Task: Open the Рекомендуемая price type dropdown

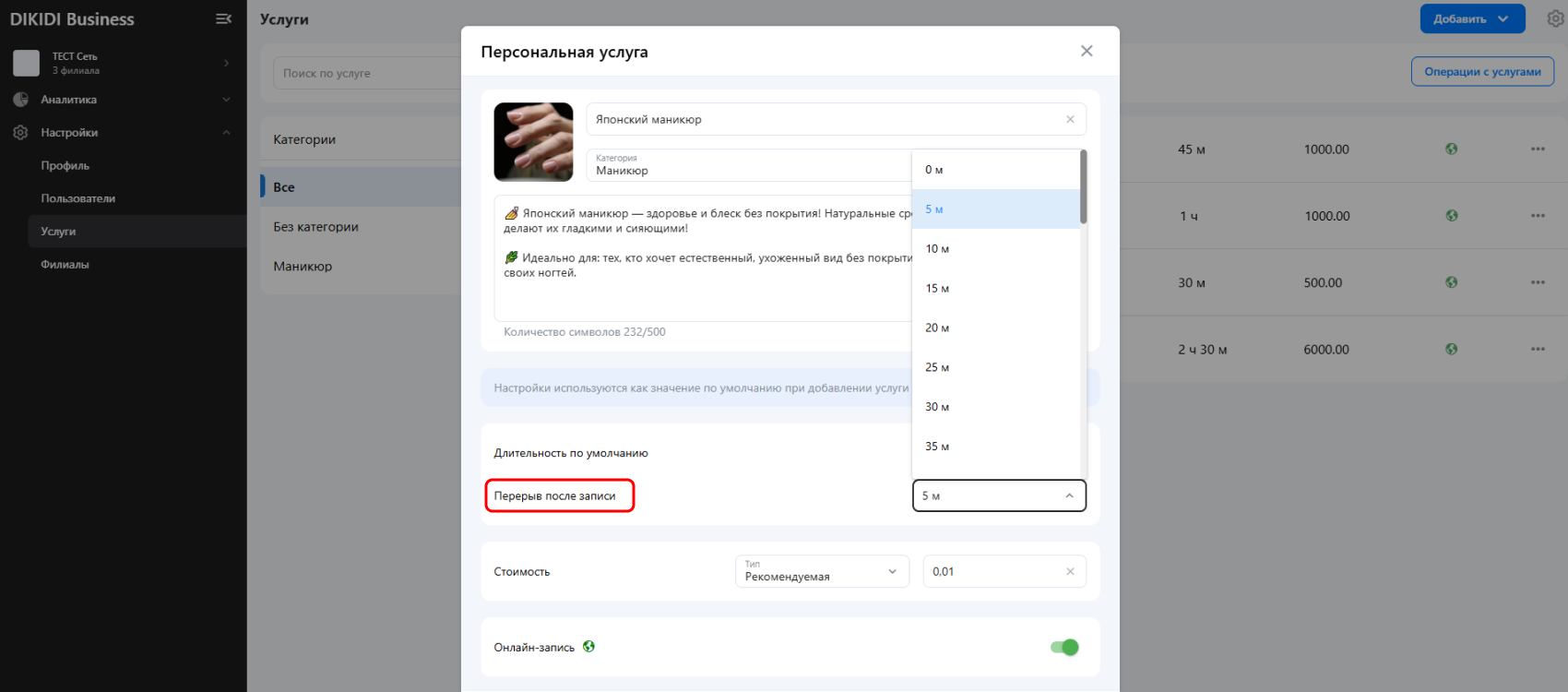Action: tap(822, 571)
